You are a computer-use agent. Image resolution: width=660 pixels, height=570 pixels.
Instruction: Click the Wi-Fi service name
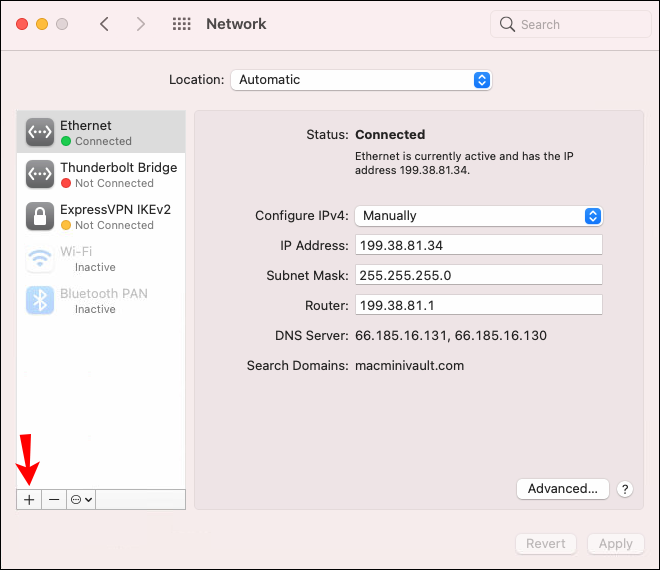pyautogui.click(x=76, y=251)
